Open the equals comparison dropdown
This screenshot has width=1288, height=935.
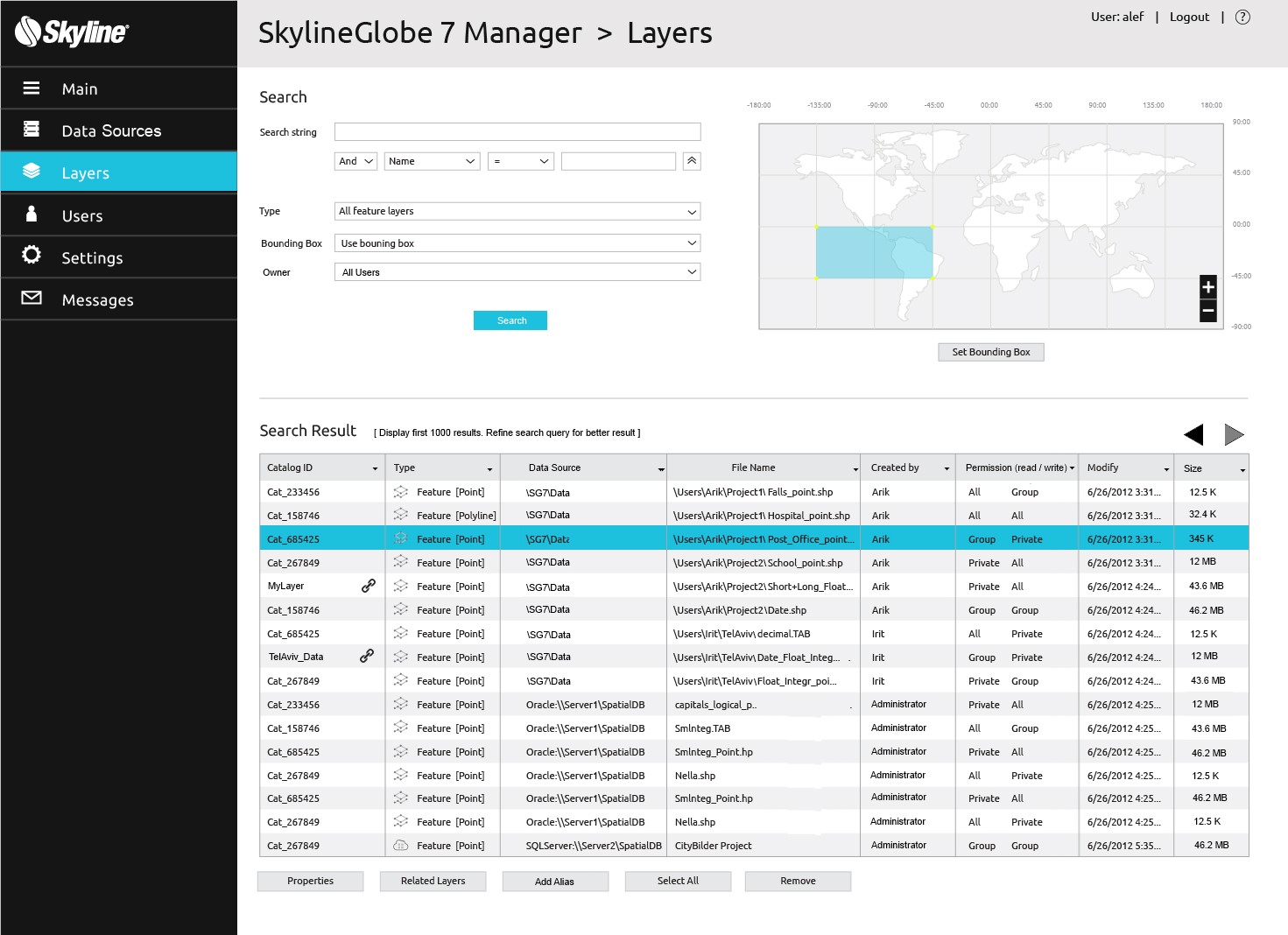point(521,161)
